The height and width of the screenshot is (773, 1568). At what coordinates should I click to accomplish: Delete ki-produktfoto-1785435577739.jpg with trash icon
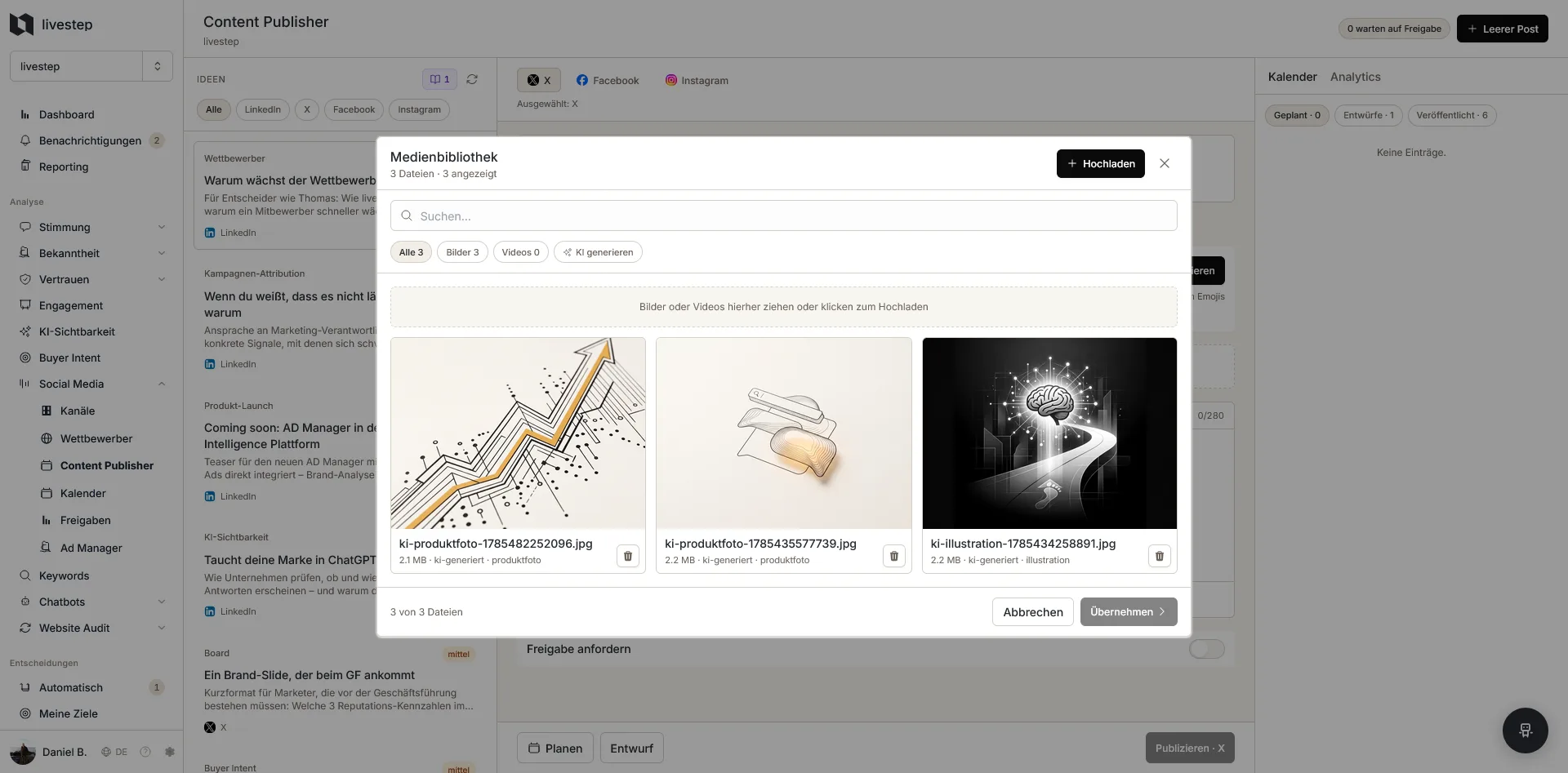coord(894,556)
